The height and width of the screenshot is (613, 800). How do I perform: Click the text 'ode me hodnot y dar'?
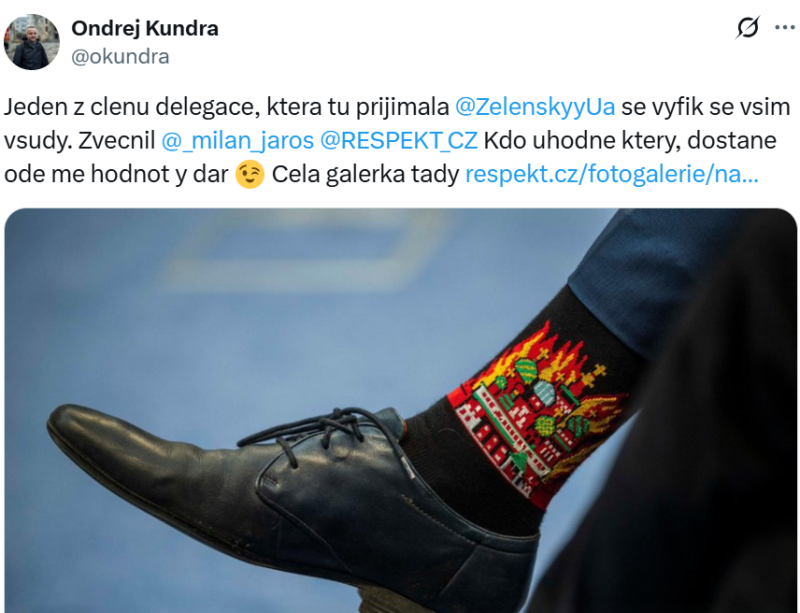(x=116, y=175)
